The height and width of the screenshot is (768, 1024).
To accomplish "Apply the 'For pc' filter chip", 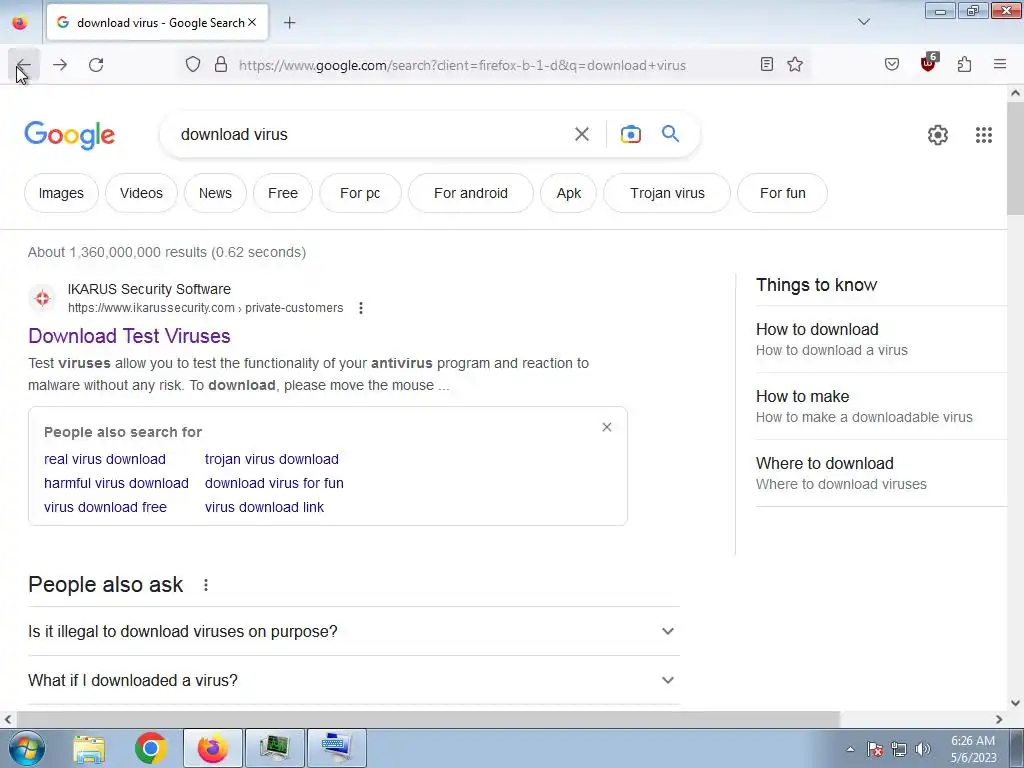I will pyautogui.click(x=360, y=193).
